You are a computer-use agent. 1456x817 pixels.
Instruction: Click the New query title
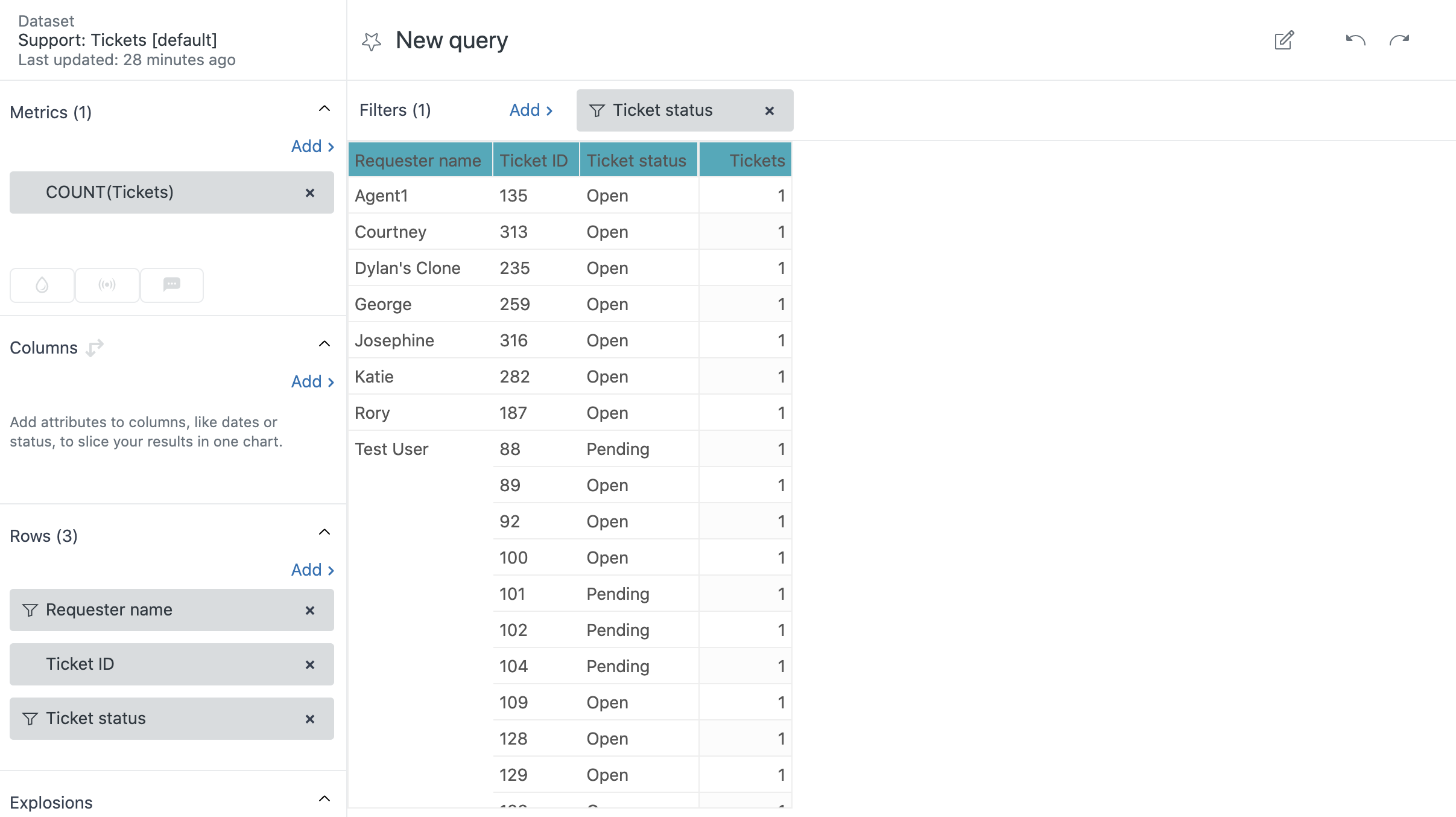[452, 40]
